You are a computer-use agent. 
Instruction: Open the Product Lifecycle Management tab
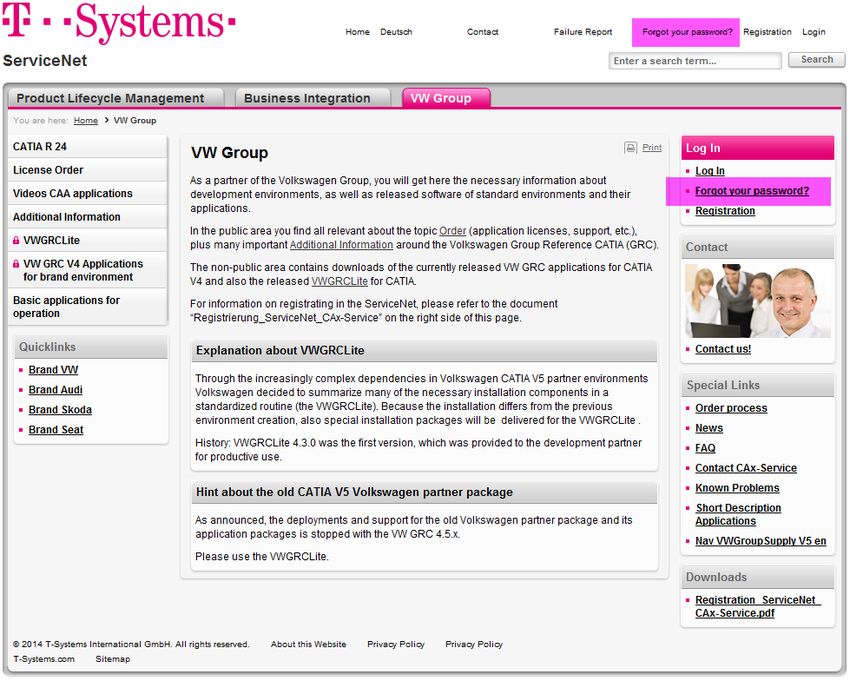tap(115, 98)
